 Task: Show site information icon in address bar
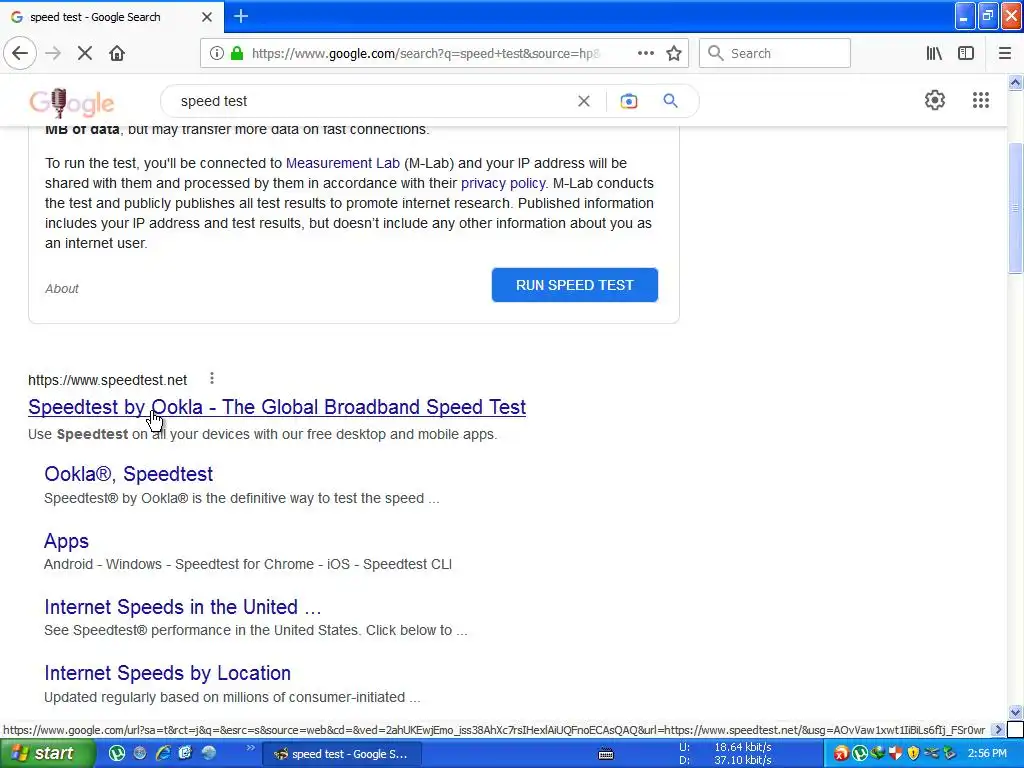pos(216,53)
